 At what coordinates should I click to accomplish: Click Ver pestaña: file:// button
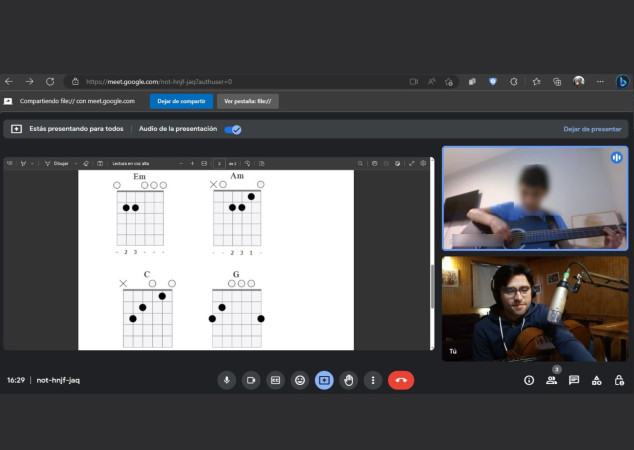click(x=247, y=101)
